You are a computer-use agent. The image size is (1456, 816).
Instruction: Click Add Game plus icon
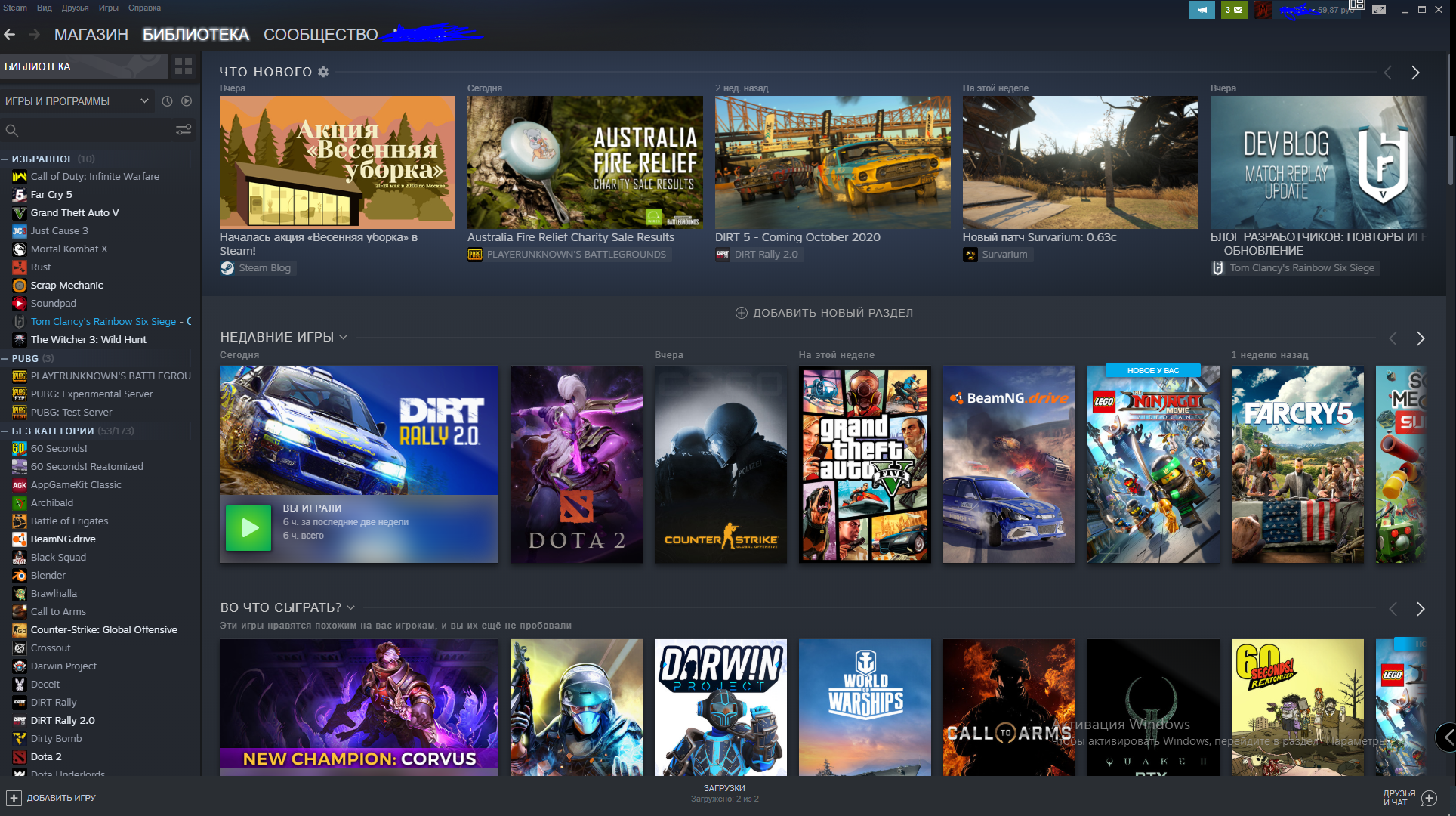click(x=14, y=798)
